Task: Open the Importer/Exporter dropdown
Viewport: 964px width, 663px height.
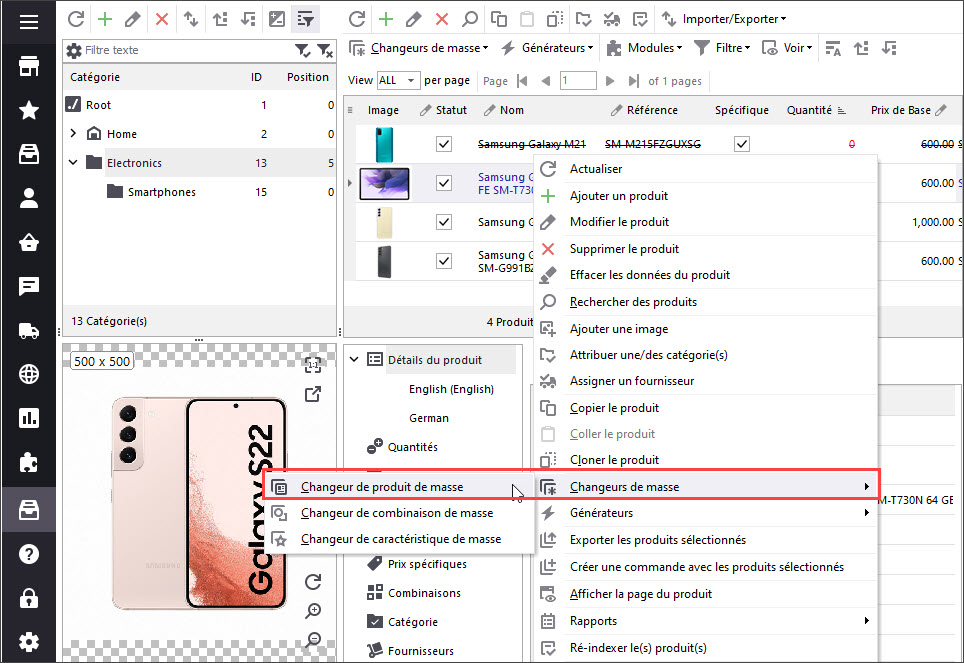Action: click(x=724, y=19)
